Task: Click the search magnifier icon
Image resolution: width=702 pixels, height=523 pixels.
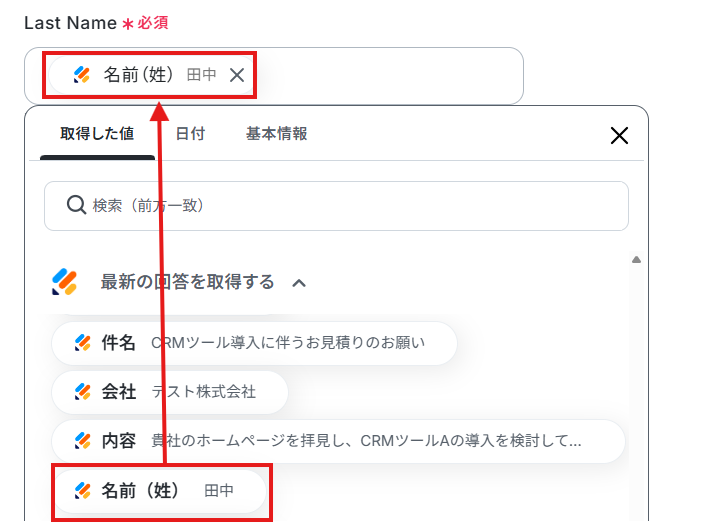Action: coord(76,206)
